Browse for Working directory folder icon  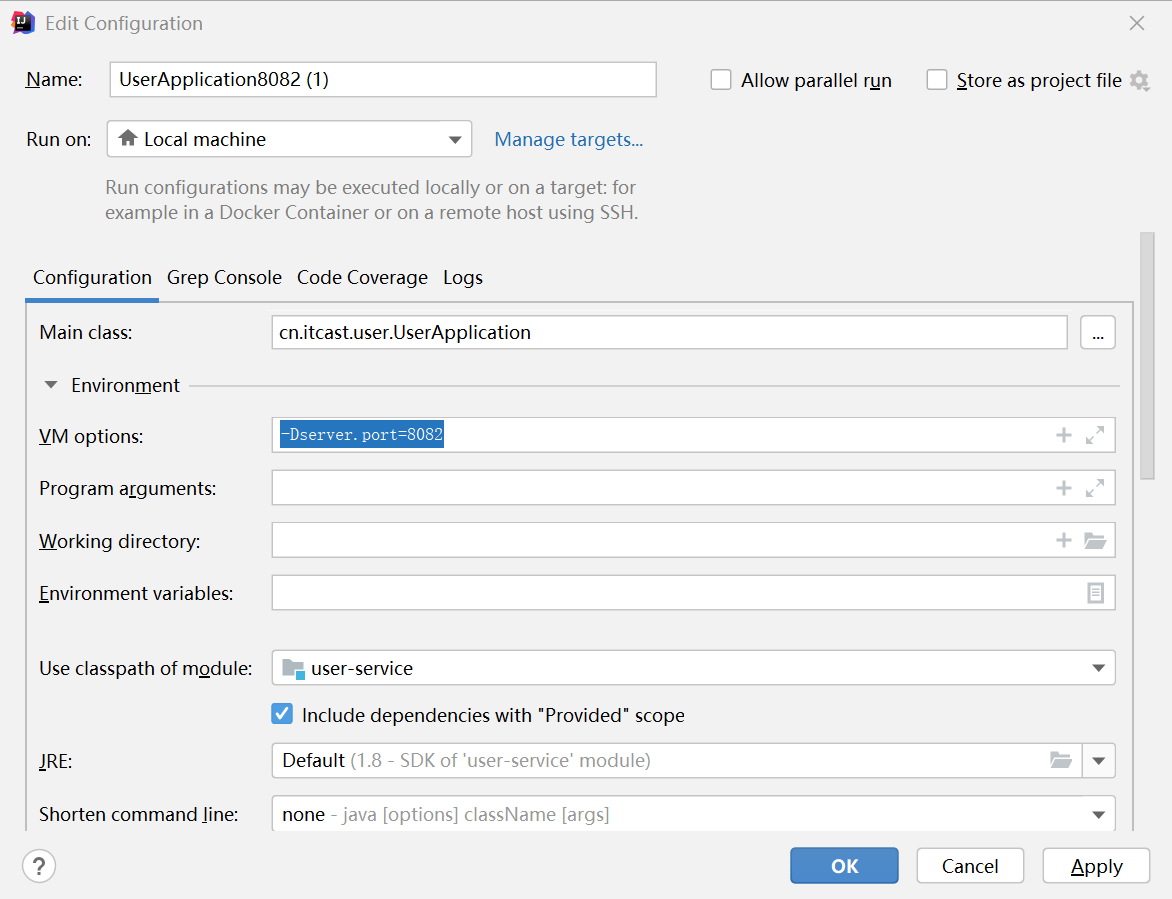point(1095,541)
